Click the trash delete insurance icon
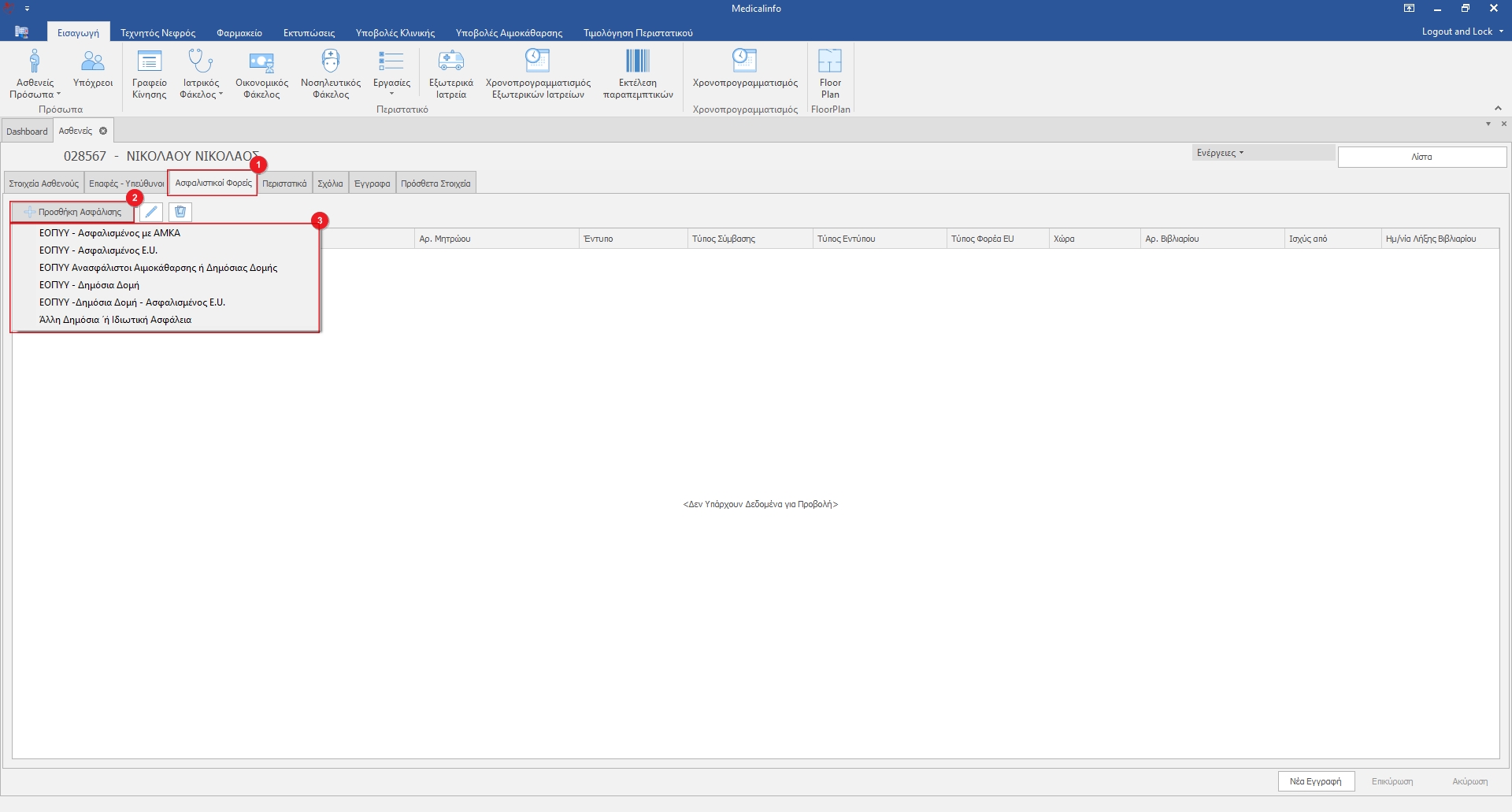This screenshot has width=1512, height=812. point(180,212)
